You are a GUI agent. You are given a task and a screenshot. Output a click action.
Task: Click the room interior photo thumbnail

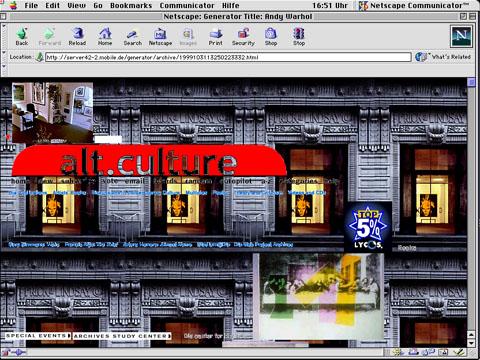click(53, 113)
